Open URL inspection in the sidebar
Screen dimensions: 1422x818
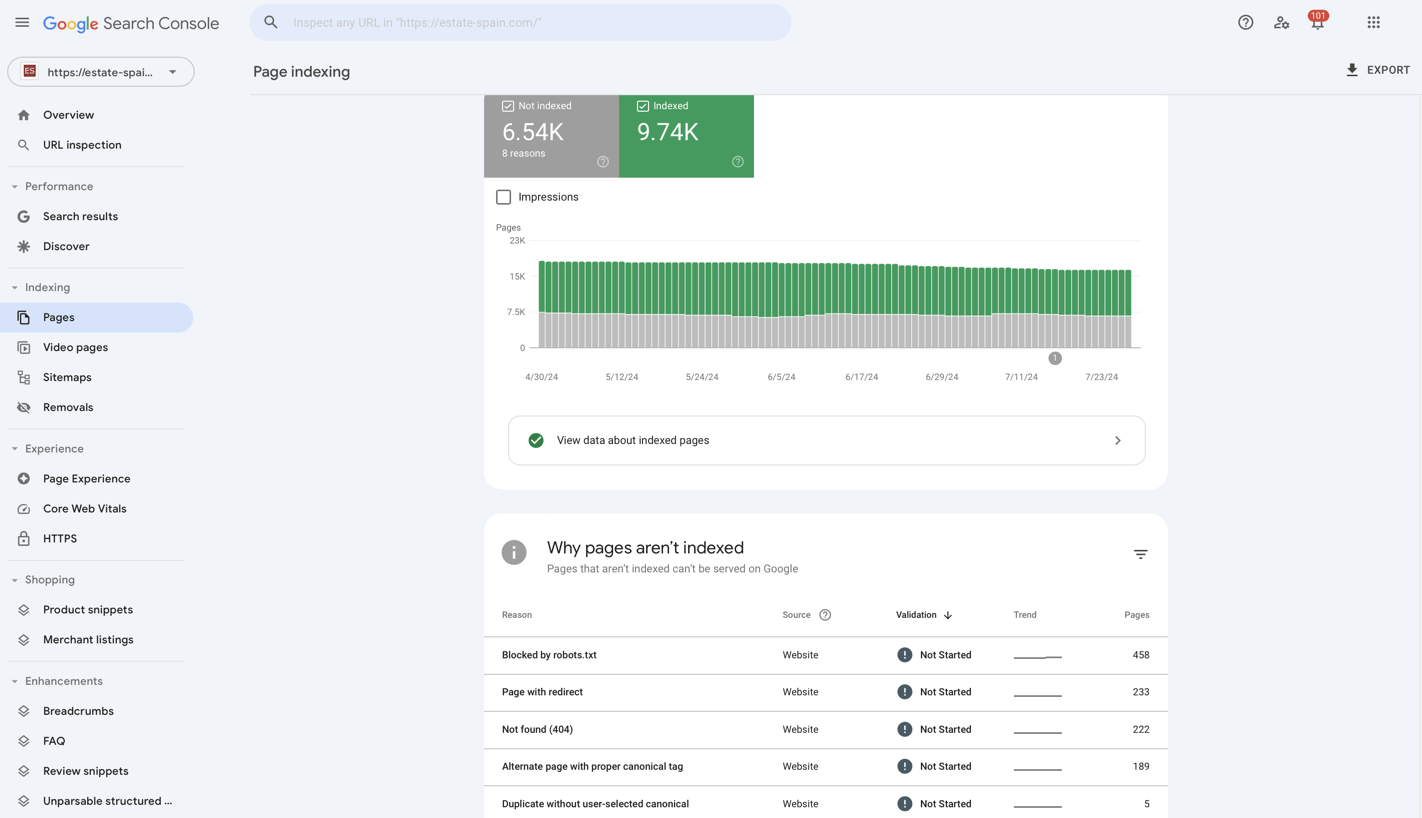tap(81, 144)
